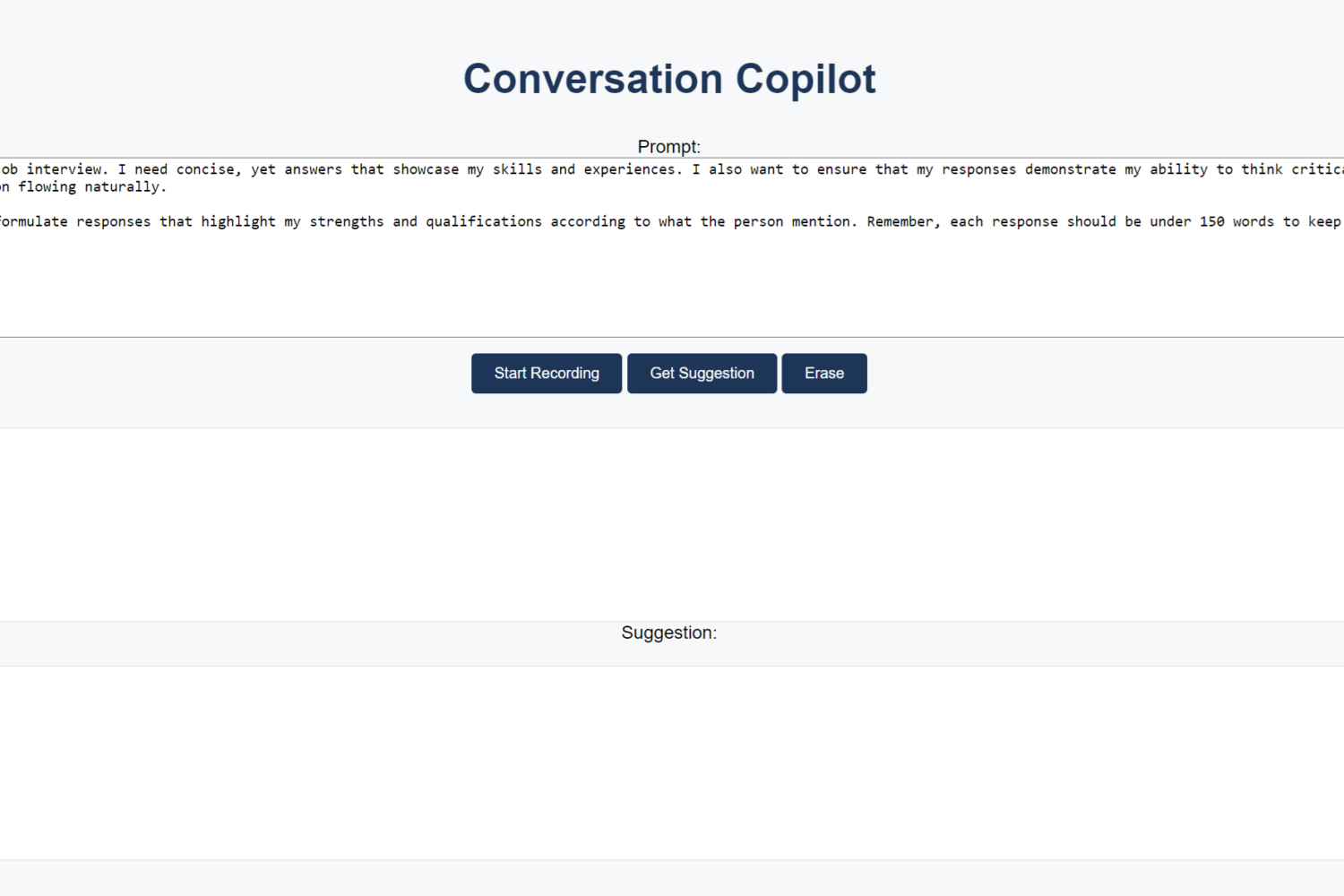Click the "Suggestion:" label
This screenshot has height=896, width=1344.
tap(669, 633)
